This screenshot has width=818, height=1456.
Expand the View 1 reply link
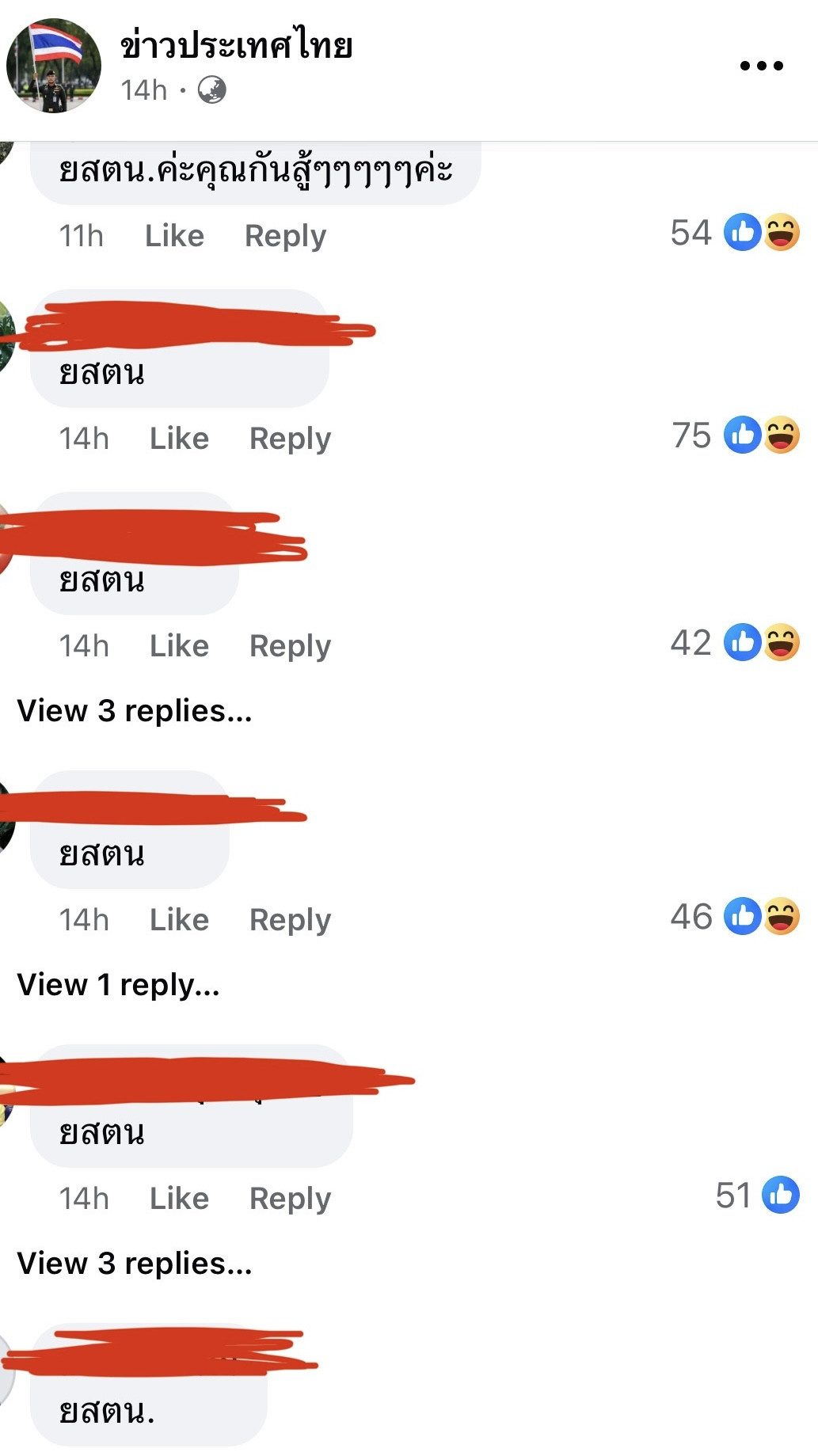[119, 985]
